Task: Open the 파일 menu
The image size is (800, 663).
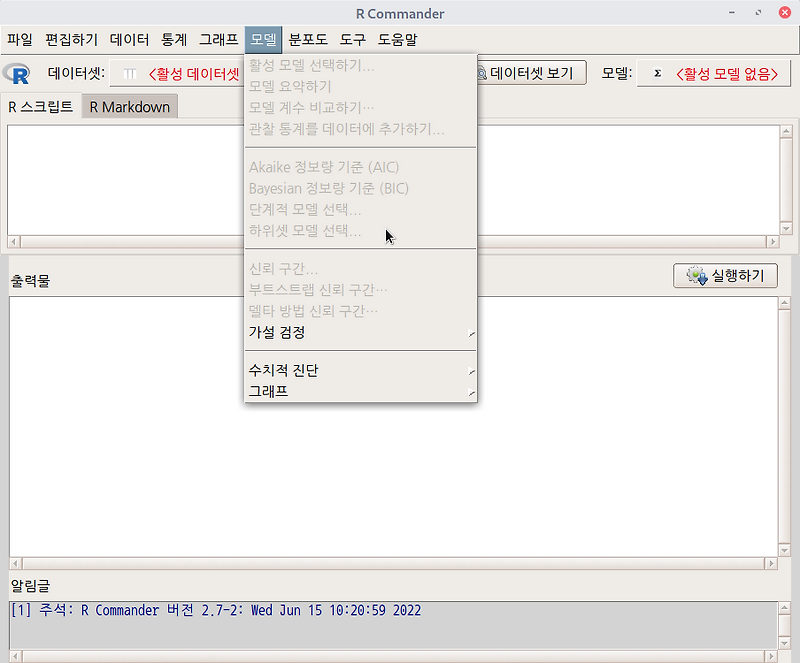Action: tap(20, 39)
